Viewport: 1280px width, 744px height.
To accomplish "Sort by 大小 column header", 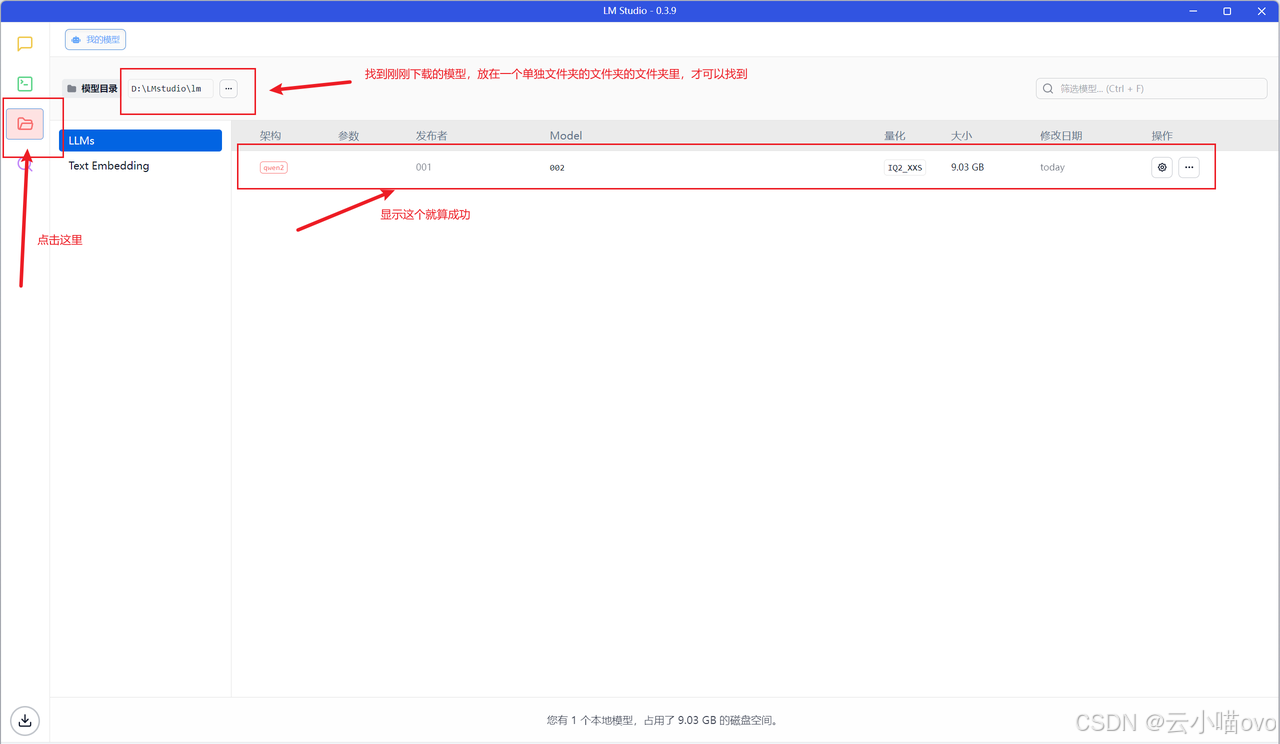I will tap(961, 136).
